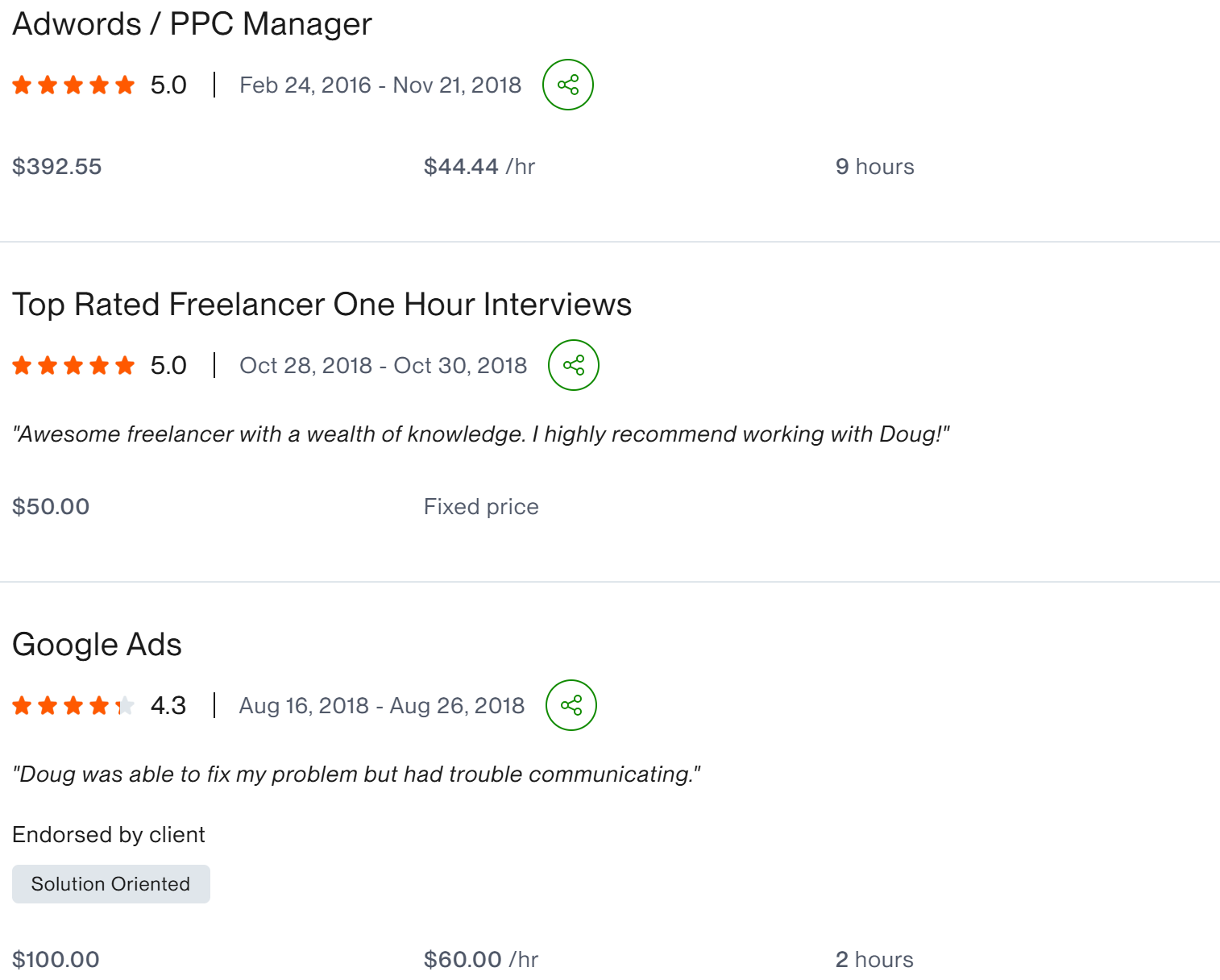Click the $392.55 earnings amount
The width and height of the screenshot is (1220, 980).
(x=57, y=167)
